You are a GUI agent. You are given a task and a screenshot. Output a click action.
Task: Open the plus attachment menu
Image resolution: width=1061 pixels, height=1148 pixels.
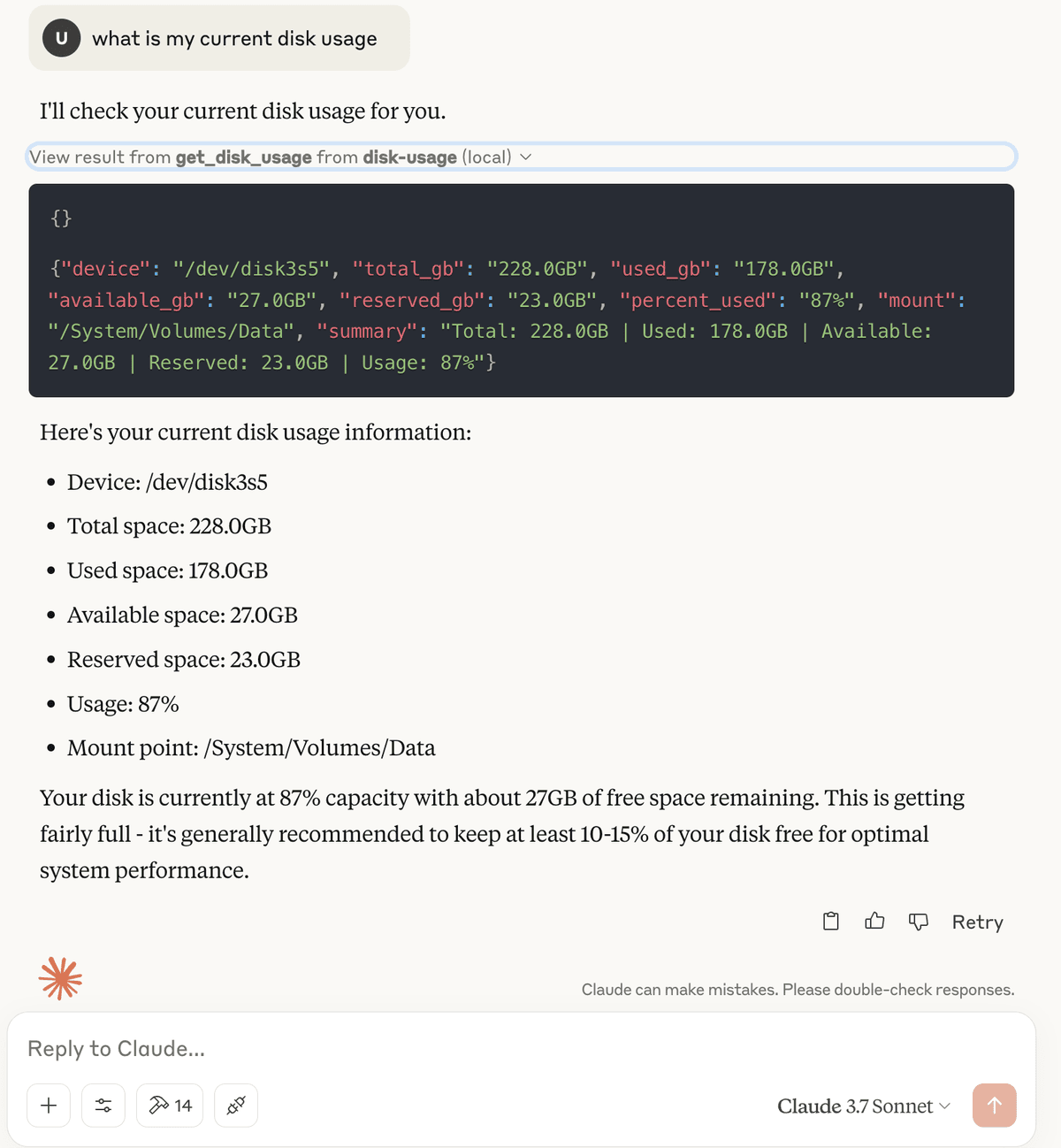(49, 1106)
